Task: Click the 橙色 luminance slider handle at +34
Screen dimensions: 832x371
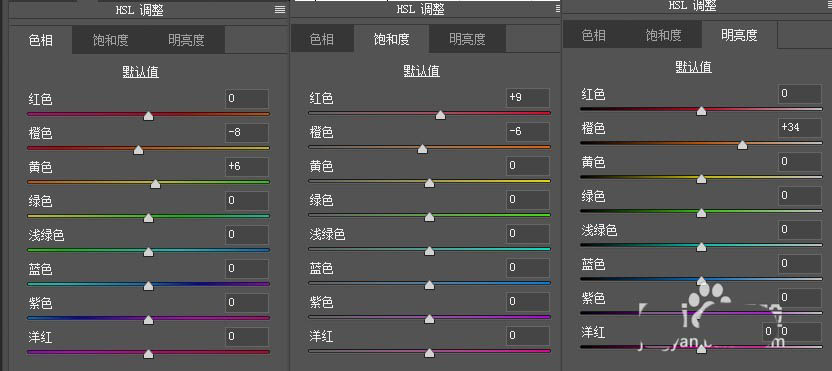Action: click(742, 145)
